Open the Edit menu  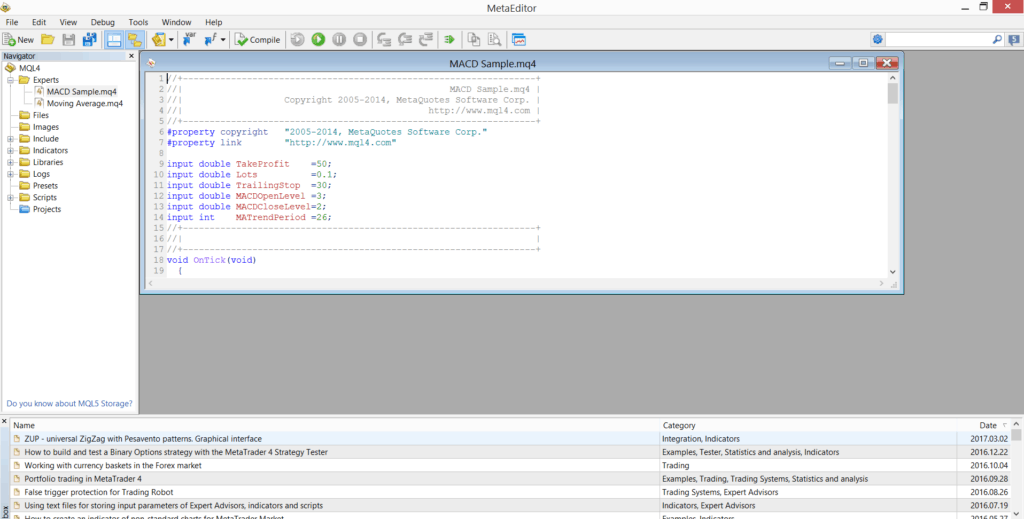[x=39, y=22]
